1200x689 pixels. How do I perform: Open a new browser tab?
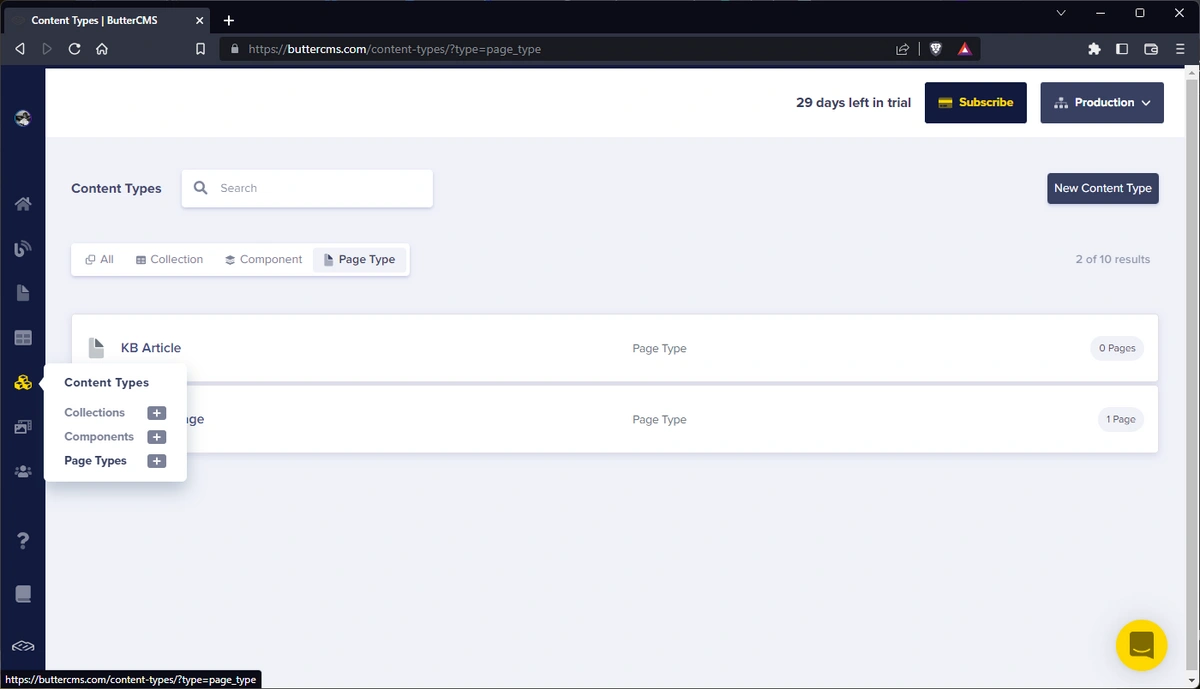click(229, 20)
